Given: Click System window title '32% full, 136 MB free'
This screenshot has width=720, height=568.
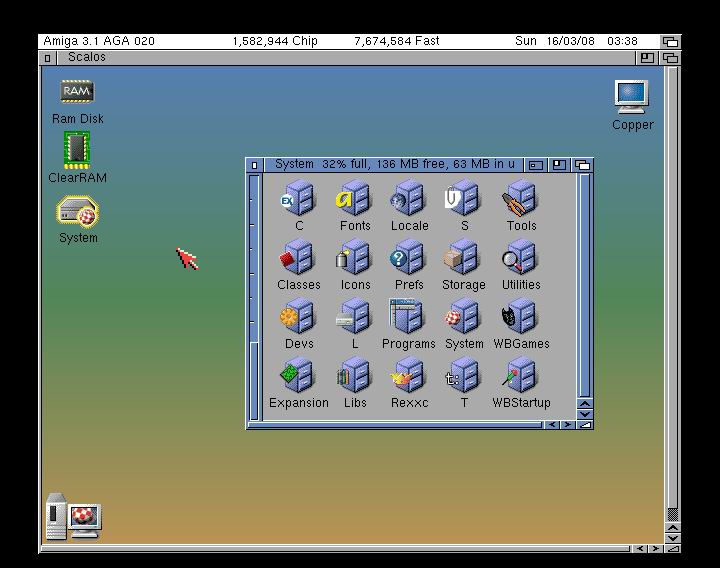Looking at the screenshot, I should (383, 164).
